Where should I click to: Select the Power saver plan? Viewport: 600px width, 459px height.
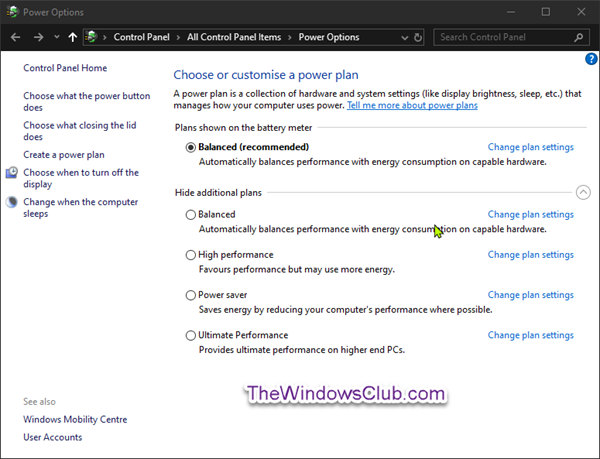point(191,295)
